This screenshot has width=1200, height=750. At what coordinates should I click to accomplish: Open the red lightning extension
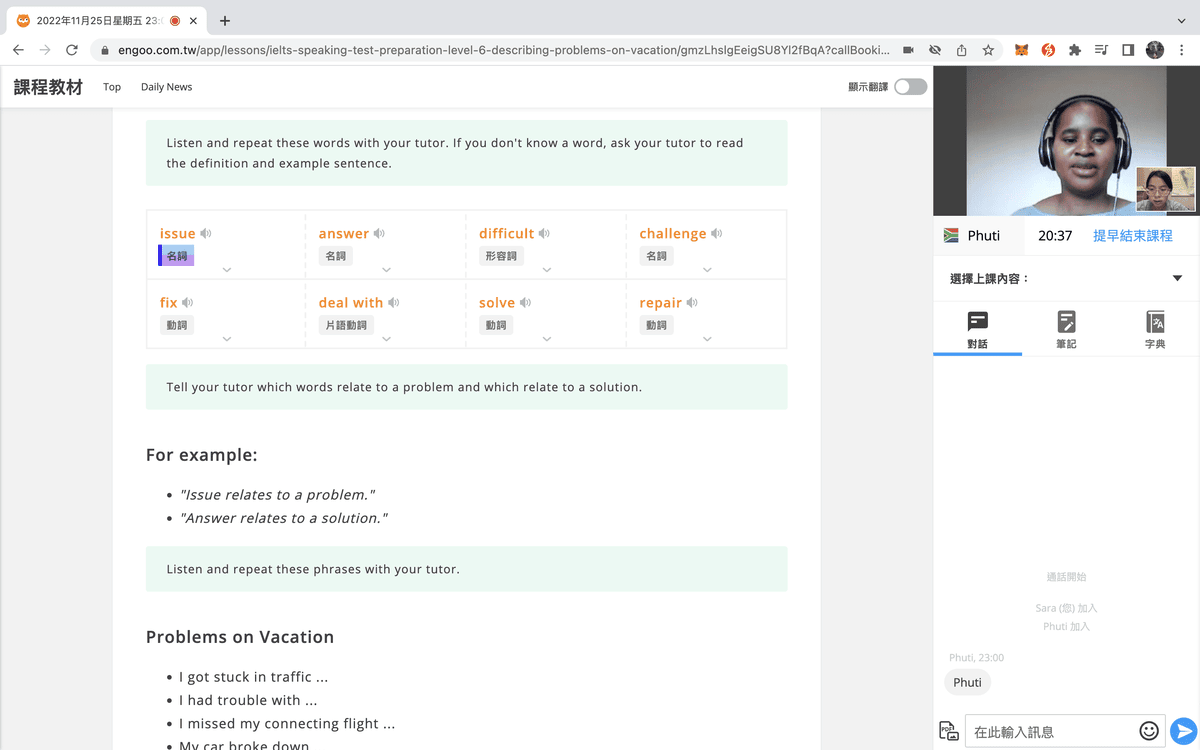click(x=1048, y=50)
